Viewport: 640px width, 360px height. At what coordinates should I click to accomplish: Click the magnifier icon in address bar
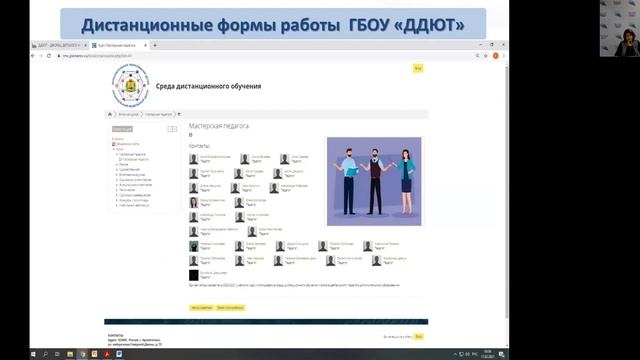click(x=477, y=56)
